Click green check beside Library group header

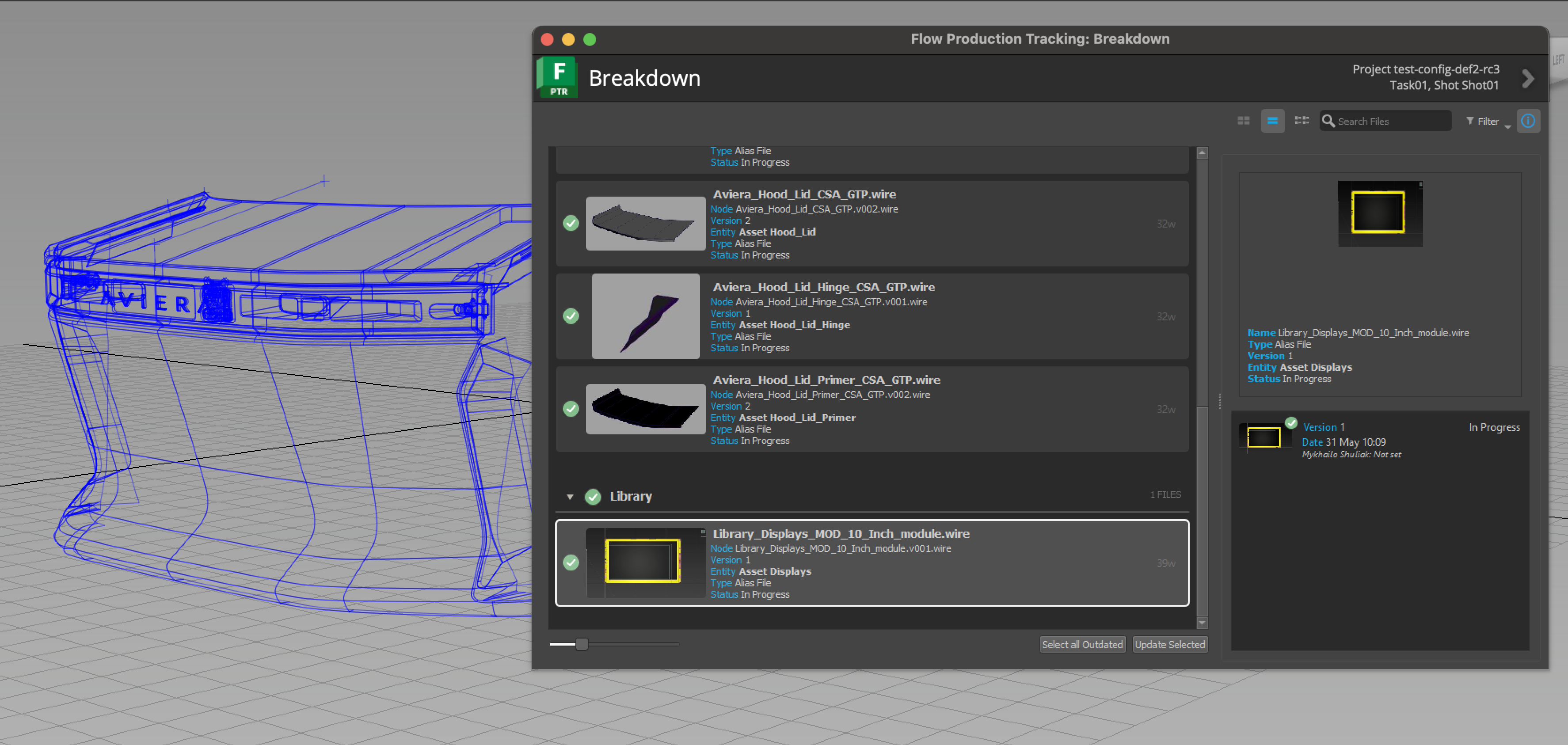tap(593, 497)
